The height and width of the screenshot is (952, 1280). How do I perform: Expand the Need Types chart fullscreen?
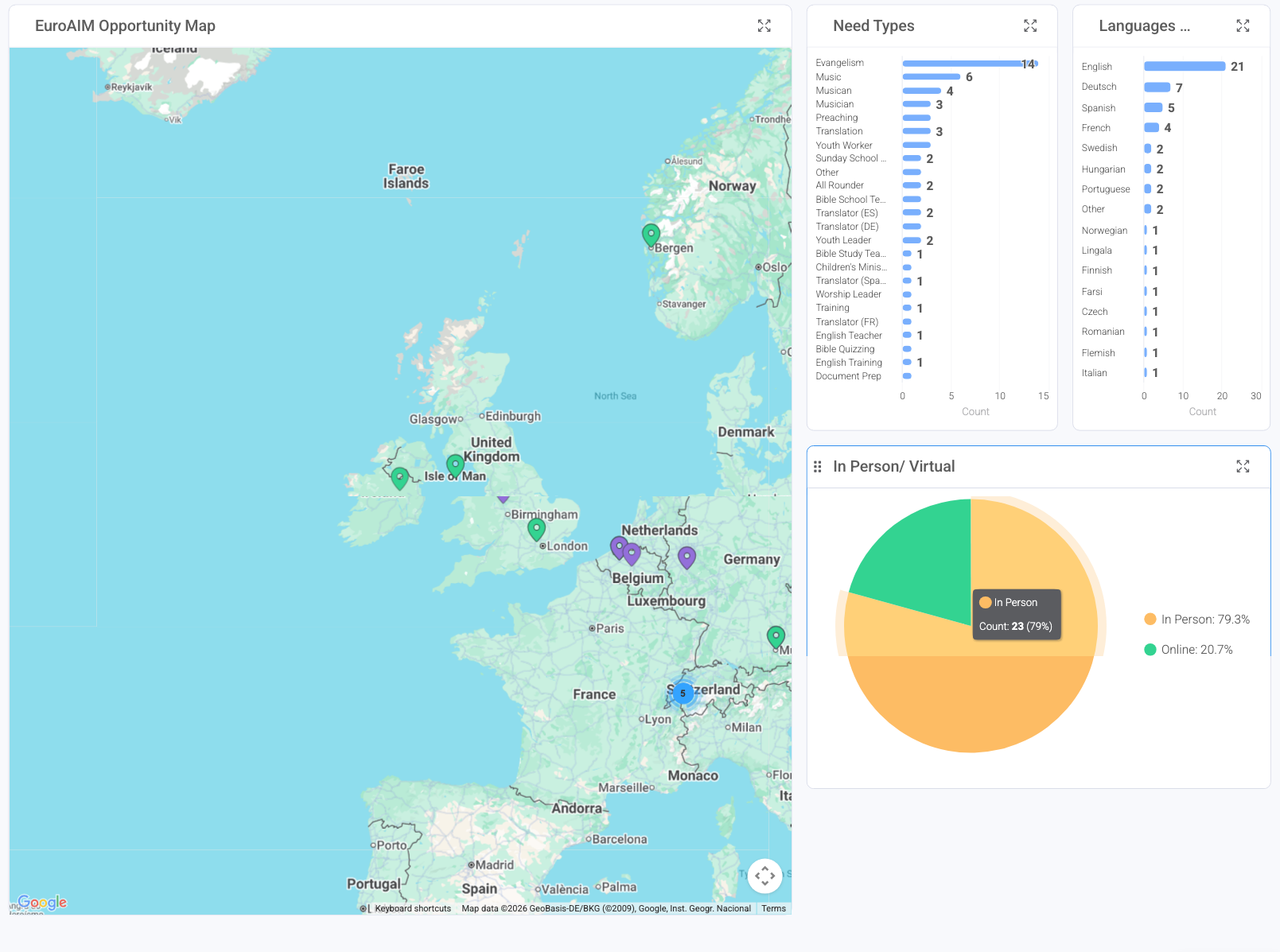click(1029, 26)
